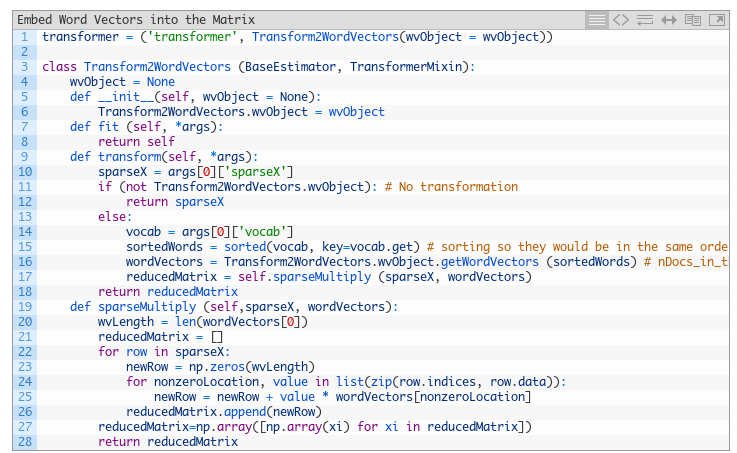
Task: Click 'wordVectors[nonzeroLocation]' on line 25
Action: click(433, 397)
